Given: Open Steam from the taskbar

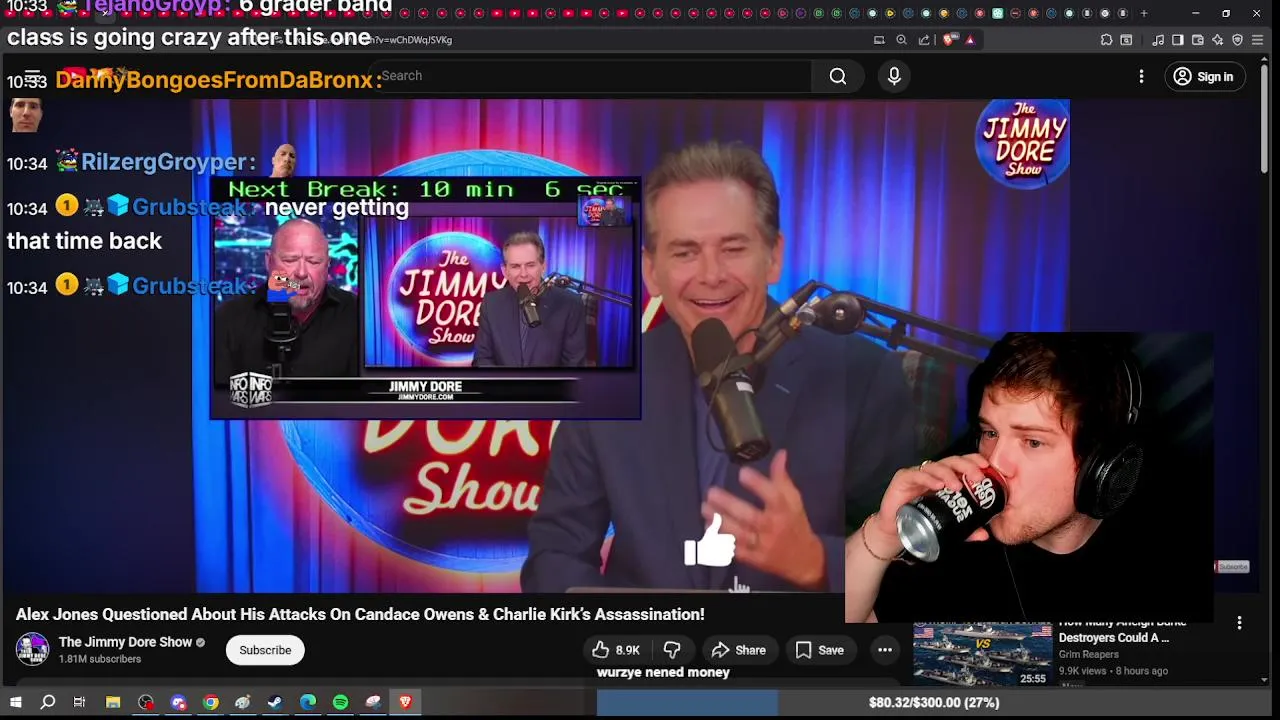Looking at the screenshot, I should (x=275, y=702).
